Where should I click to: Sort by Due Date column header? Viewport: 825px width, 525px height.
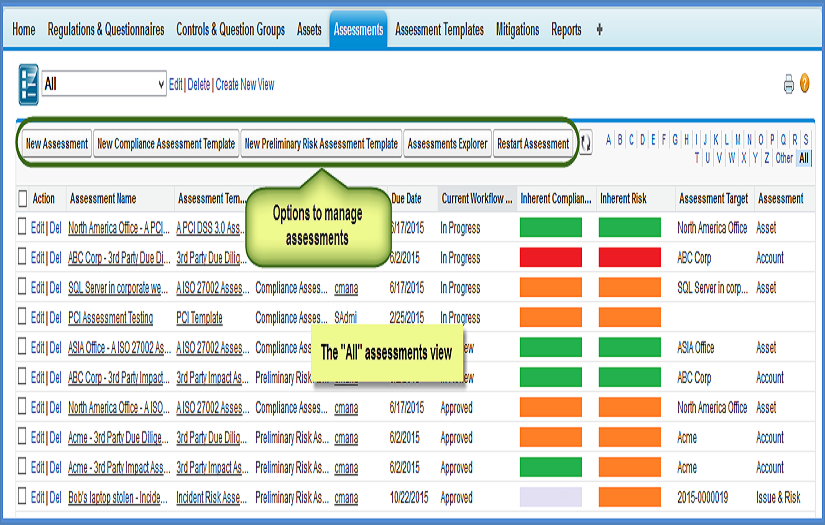(x=406, y=198)
